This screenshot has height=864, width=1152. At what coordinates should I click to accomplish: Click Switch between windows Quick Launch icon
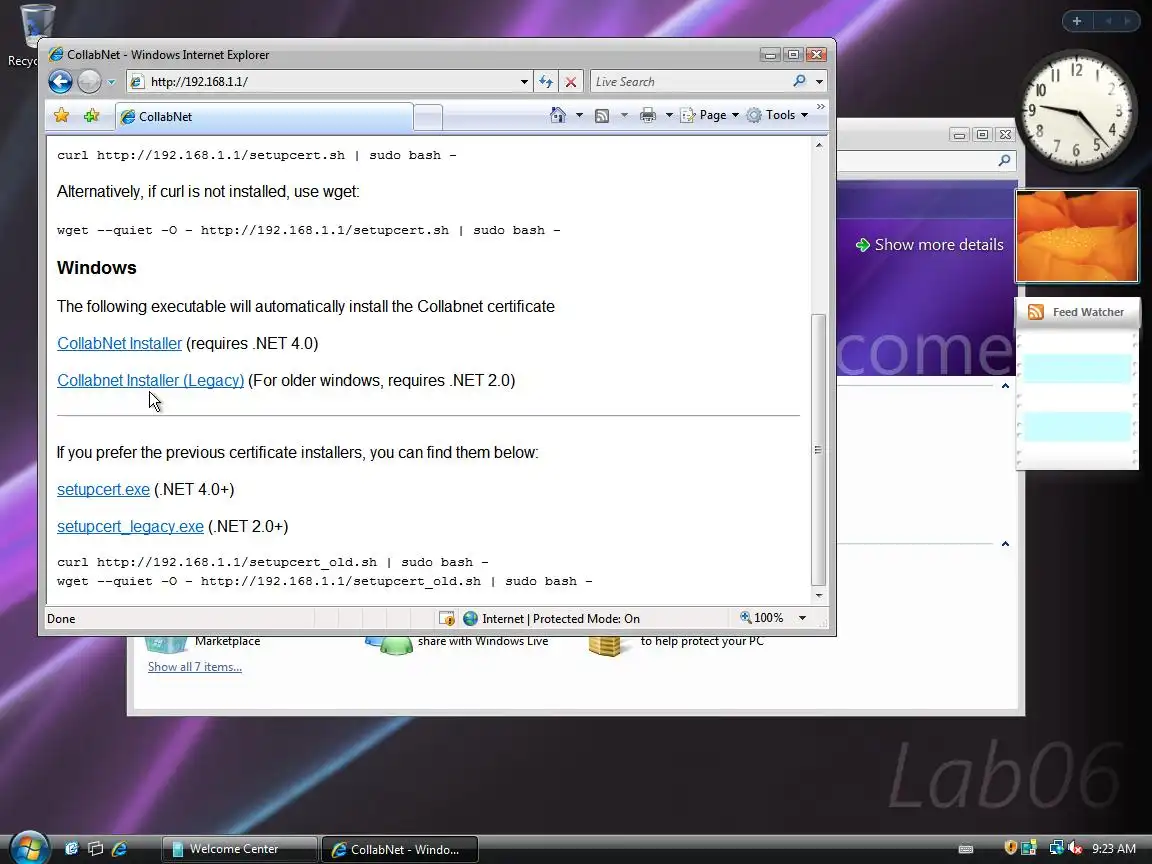[x=96, y=849]
